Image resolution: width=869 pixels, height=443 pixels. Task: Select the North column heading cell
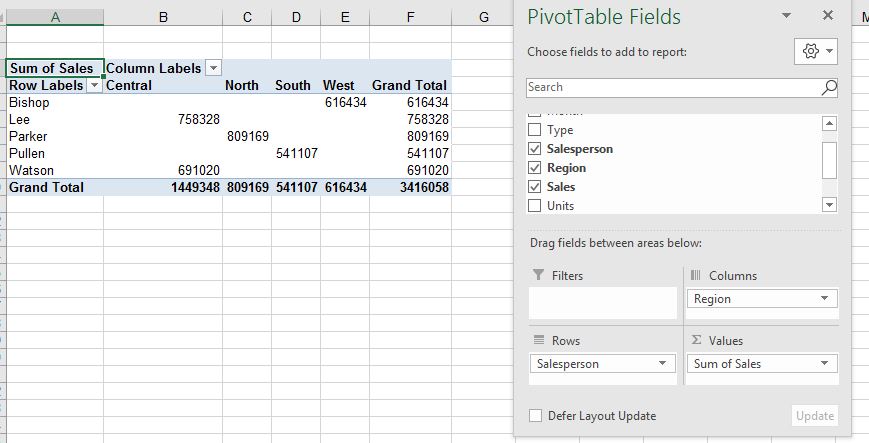247,85
